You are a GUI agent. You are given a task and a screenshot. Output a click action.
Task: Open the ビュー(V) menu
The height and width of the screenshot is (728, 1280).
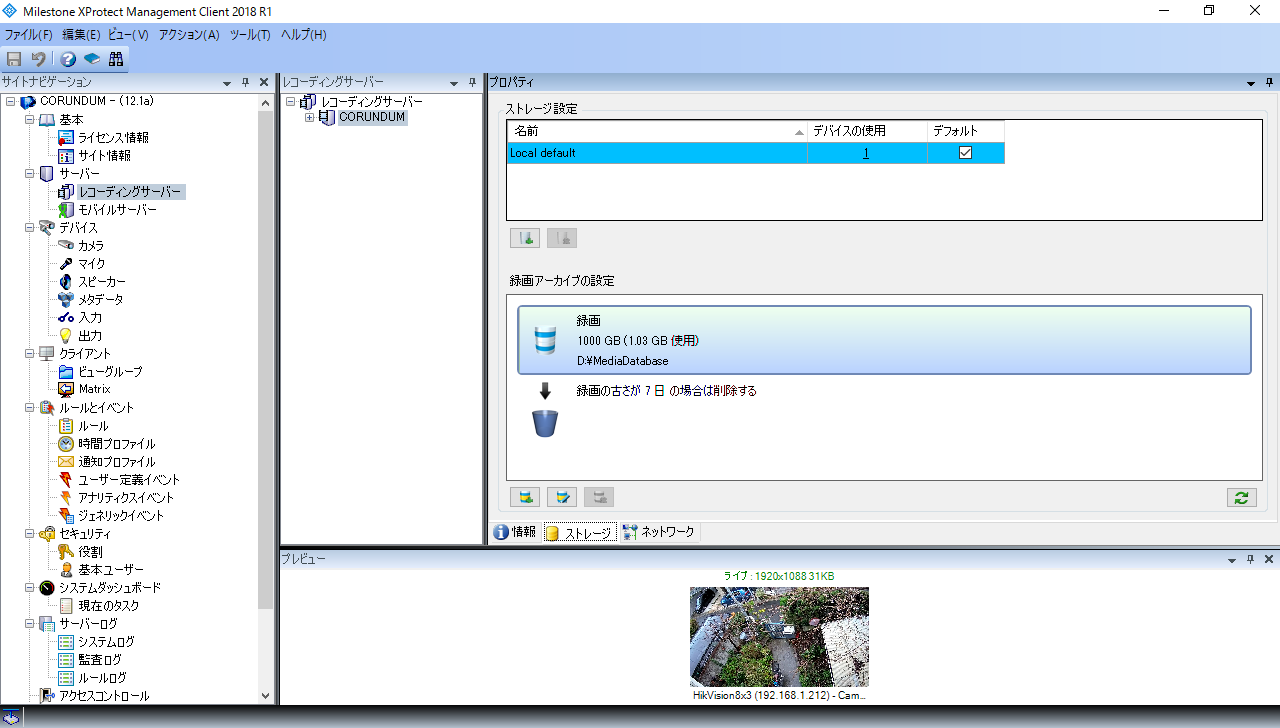128,35
